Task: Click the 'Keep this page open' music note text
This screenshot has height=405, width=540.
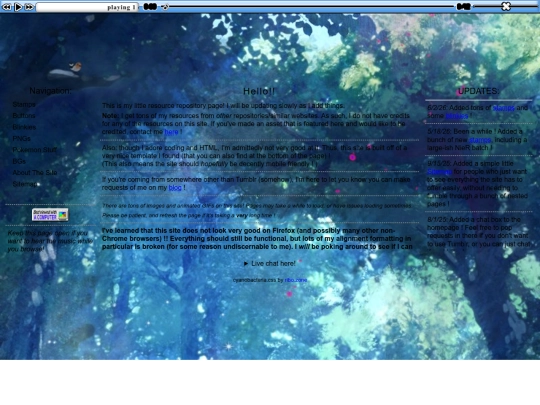Action: (50, 241)
